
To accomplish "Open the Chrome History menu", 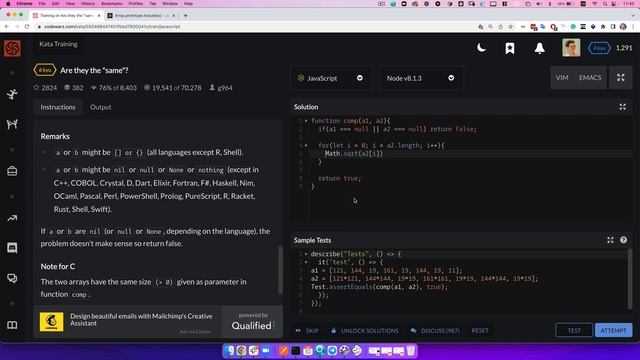I will coord(87,4).
